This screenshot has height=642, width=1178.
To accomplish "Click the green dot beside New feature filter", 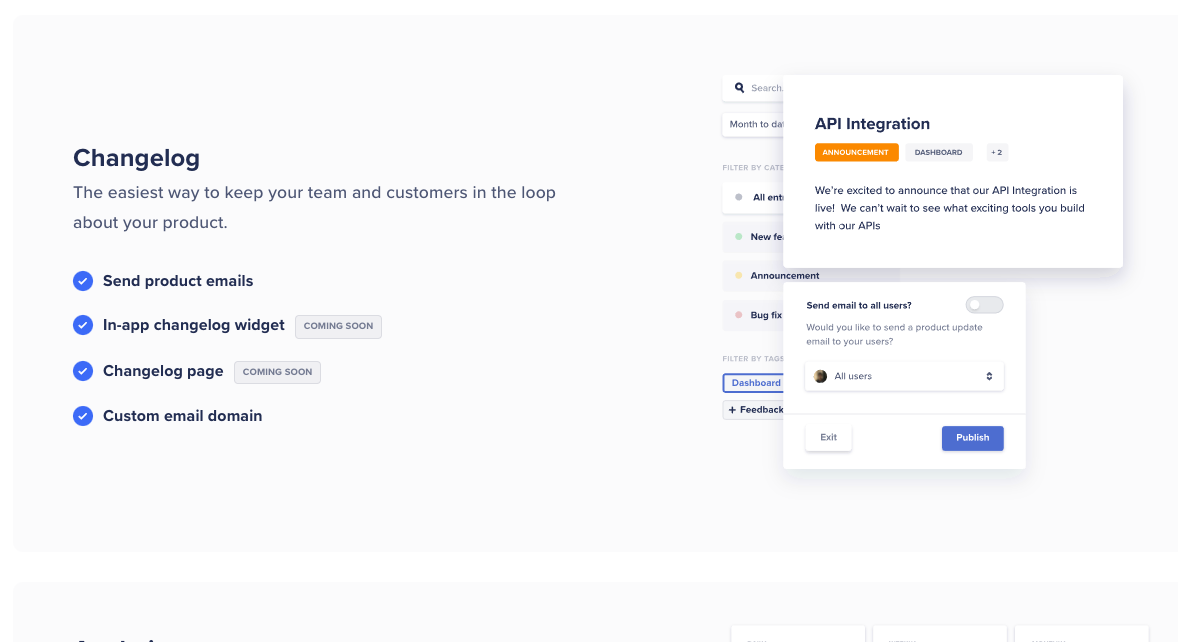I will (x=739, y=237).
